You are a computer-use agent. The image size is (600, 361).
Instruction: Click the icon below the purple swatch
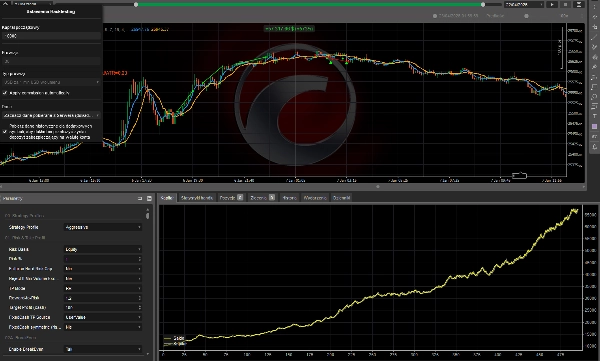point(594,136)
